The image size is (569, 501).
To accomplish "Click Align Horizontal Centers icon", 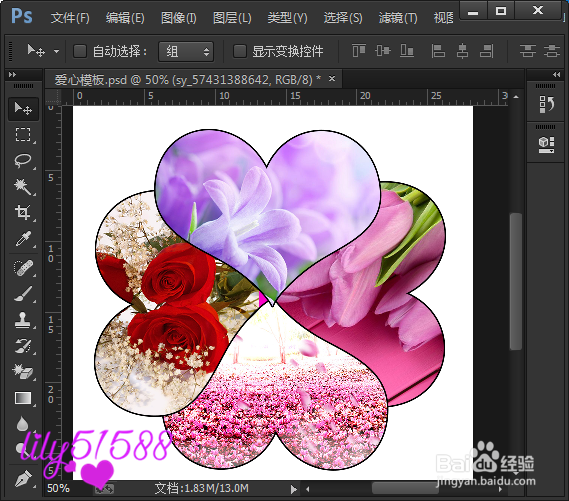I will (462, 51).
